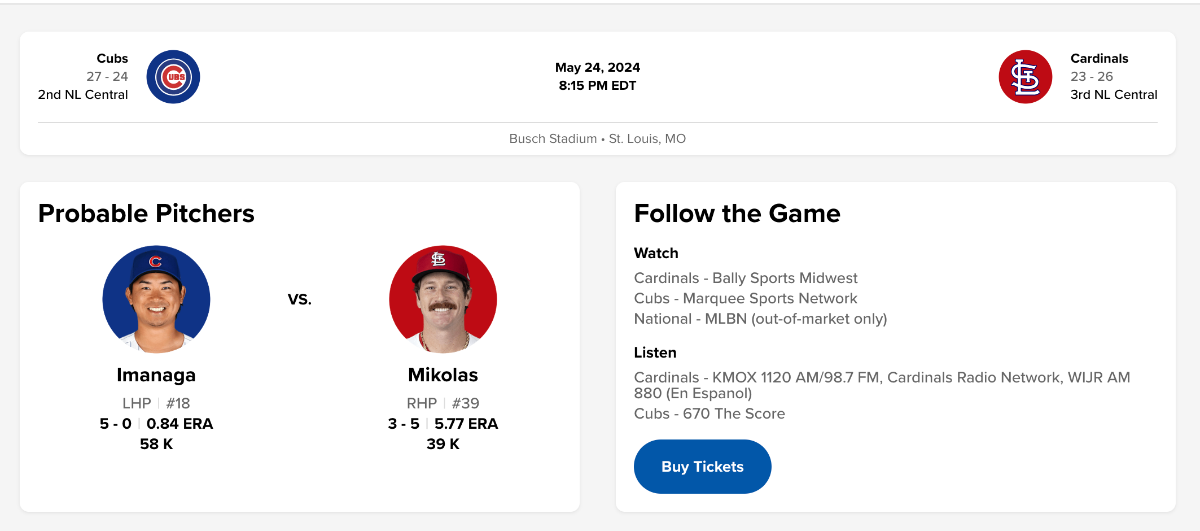
Task: Click Cubs Marquee Sports Network listing
Action: click(745, 298)
